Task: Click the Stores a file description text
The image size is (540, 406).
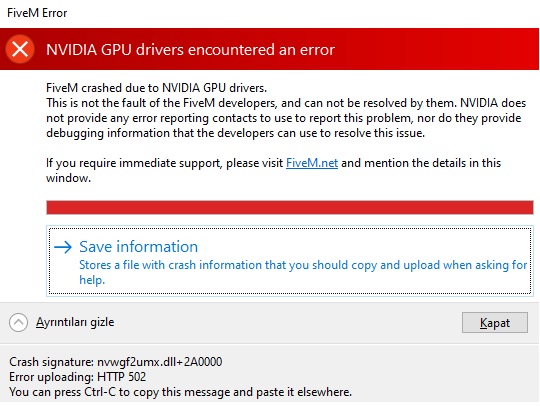Action: [303, 272]
